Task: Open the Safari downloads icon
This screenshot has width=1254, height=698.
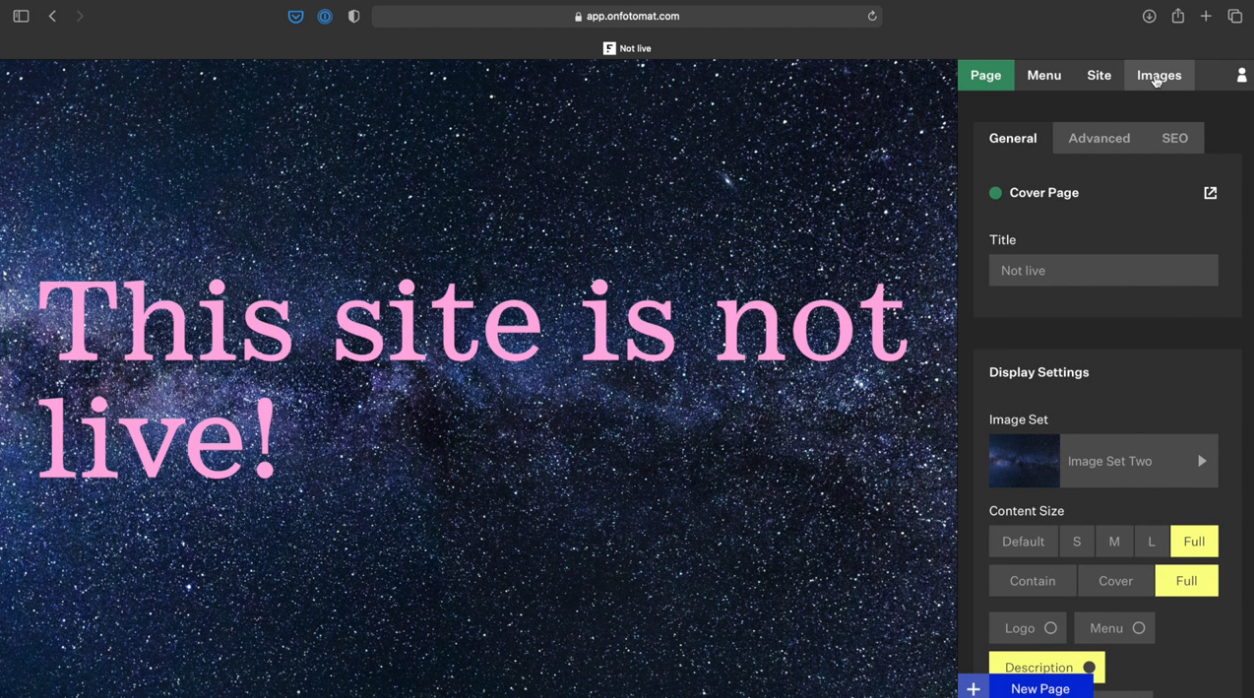Action: click(1149, 16)
